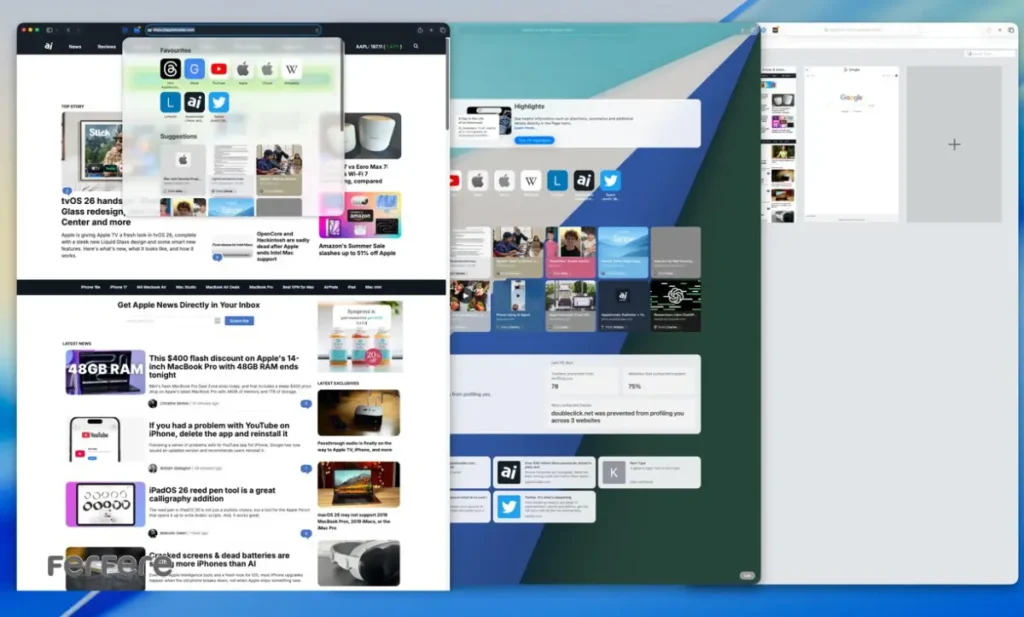Viewport: 1024px width, 617px height.
Task: Click the large plus tile to open a new tab
Action: (x=954, y=144)
